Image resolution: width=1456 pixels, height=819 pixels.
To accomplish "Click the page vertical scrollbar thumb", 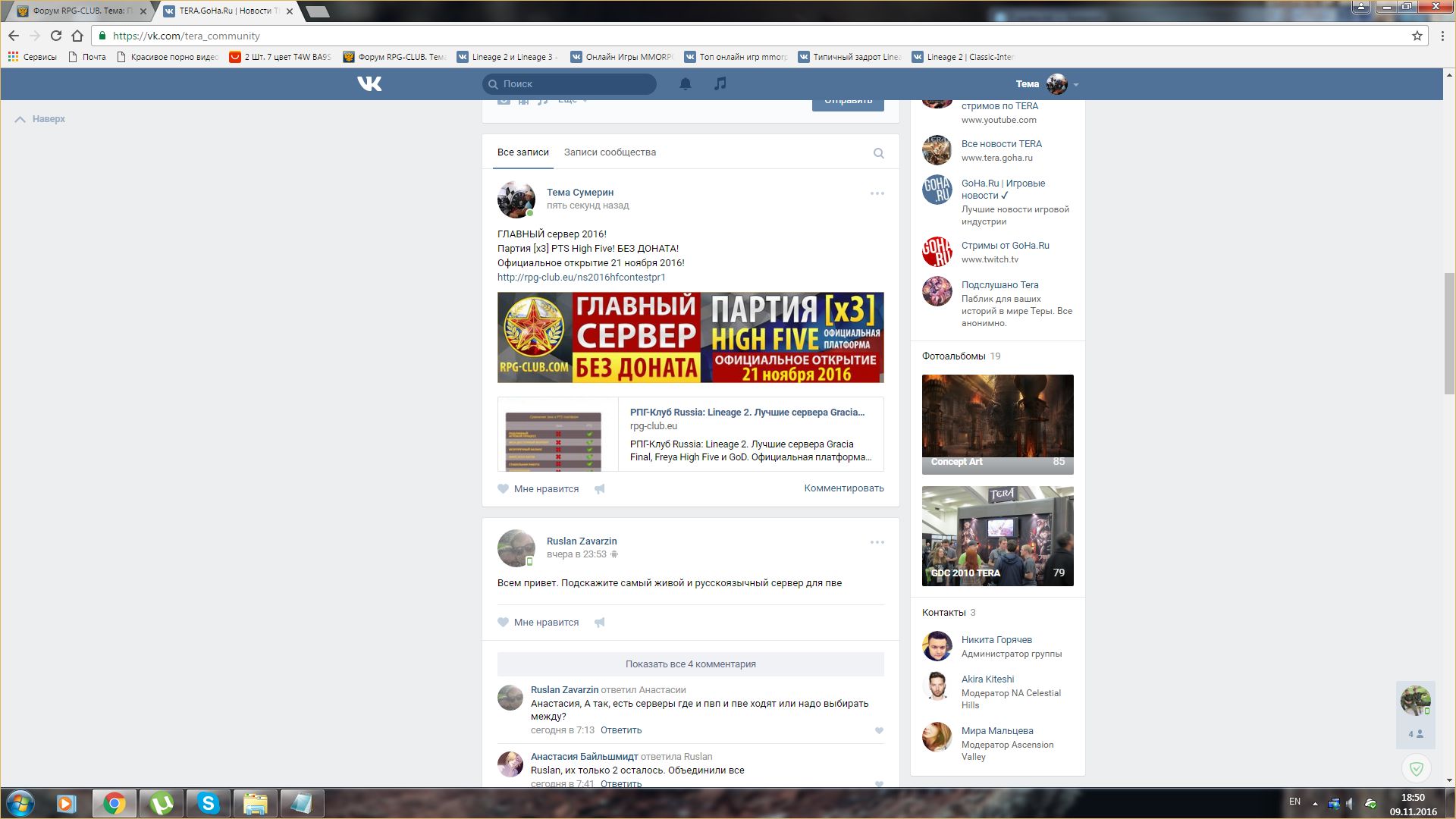I will (x=1449, y=334).
